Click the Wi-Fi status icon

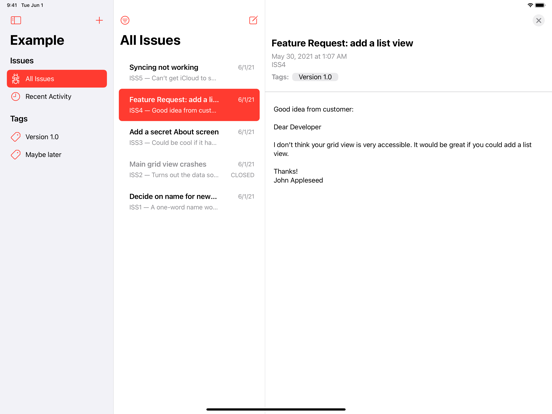530,5
